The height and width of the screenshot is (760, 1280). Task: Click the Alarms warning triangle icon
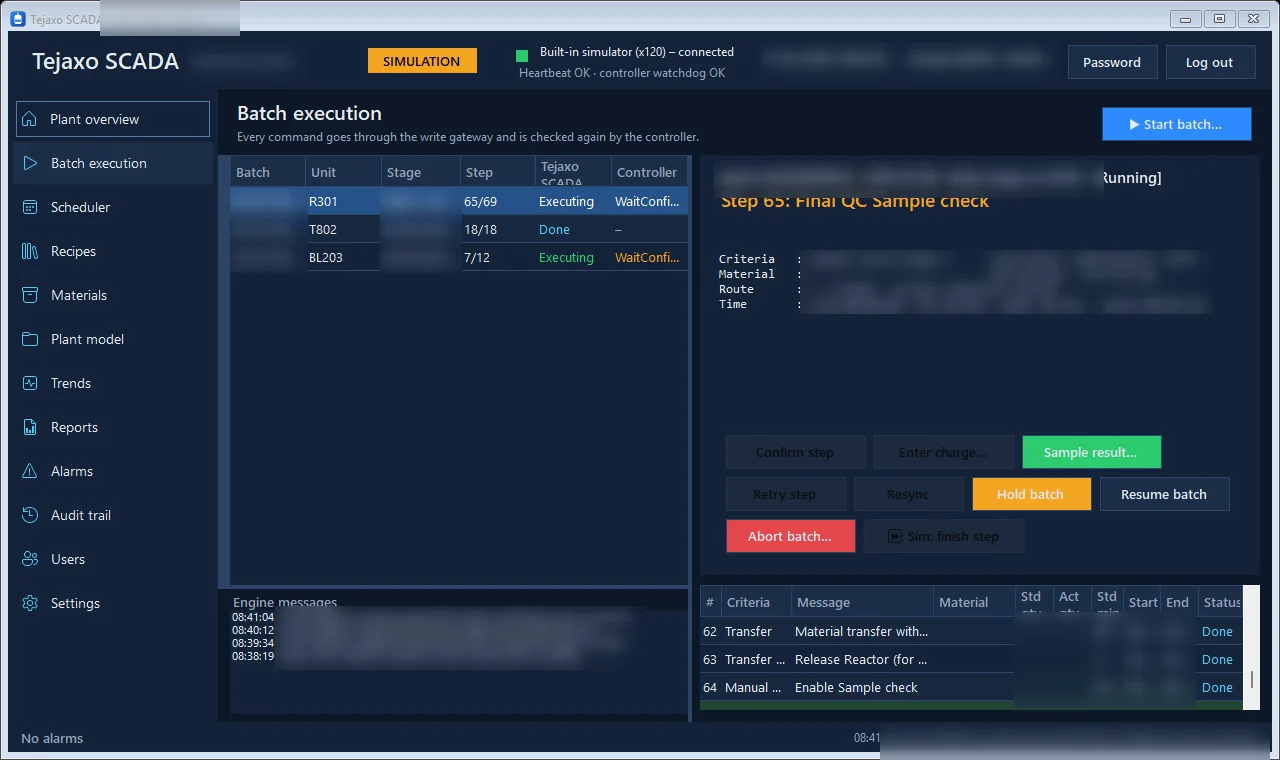tap(30, 471)
